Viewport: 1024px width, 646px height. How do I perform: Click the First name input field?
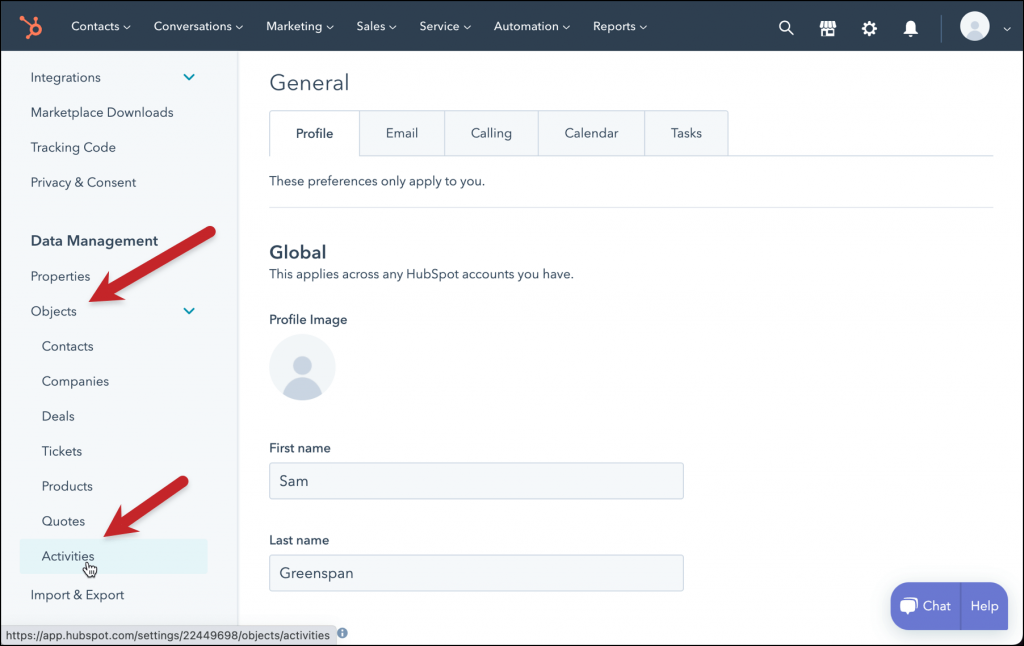pos(476,481)
